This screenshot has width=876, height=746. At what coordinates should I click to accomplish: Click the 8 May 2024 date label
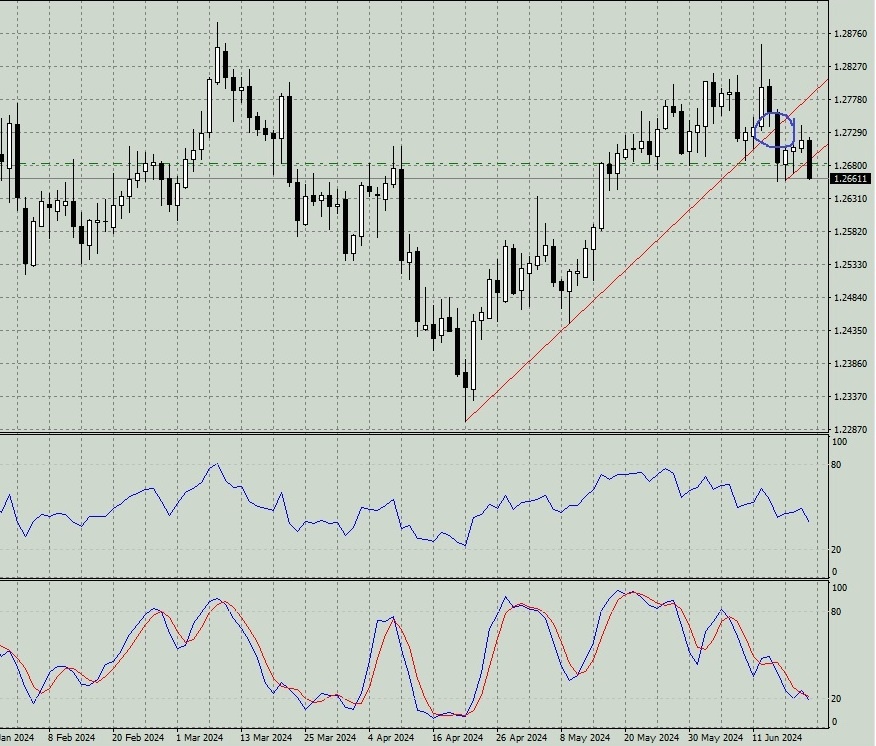pyautogui.click(x=585, y=738)
